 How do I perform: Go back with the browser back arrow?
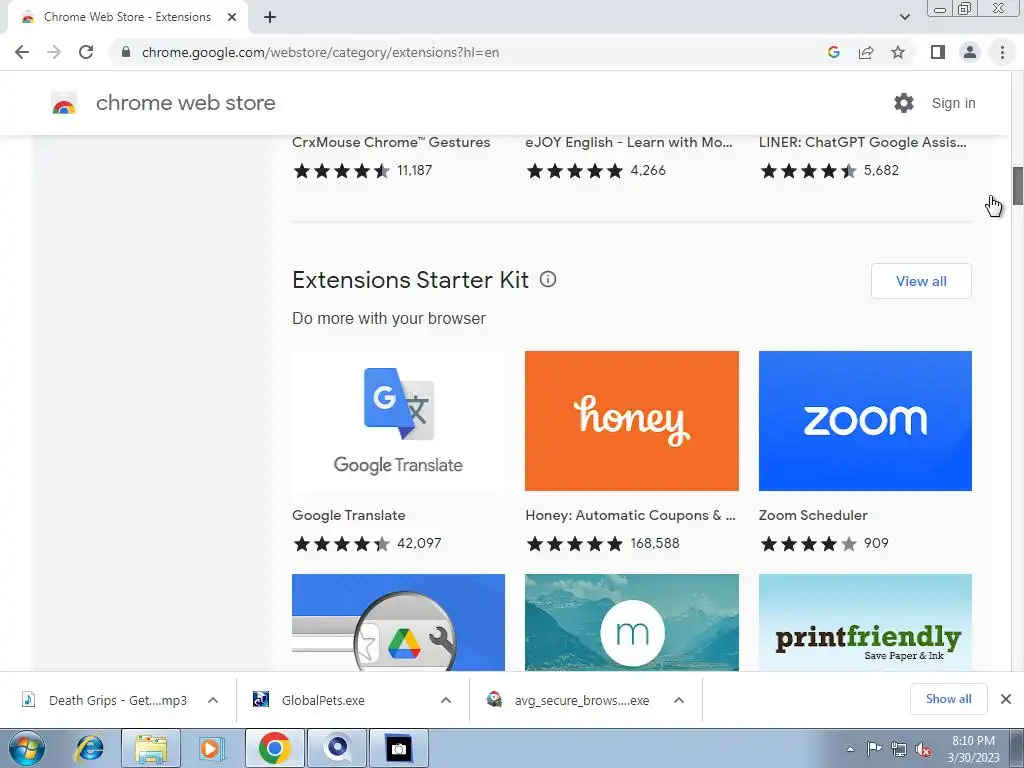coord(22,52)
